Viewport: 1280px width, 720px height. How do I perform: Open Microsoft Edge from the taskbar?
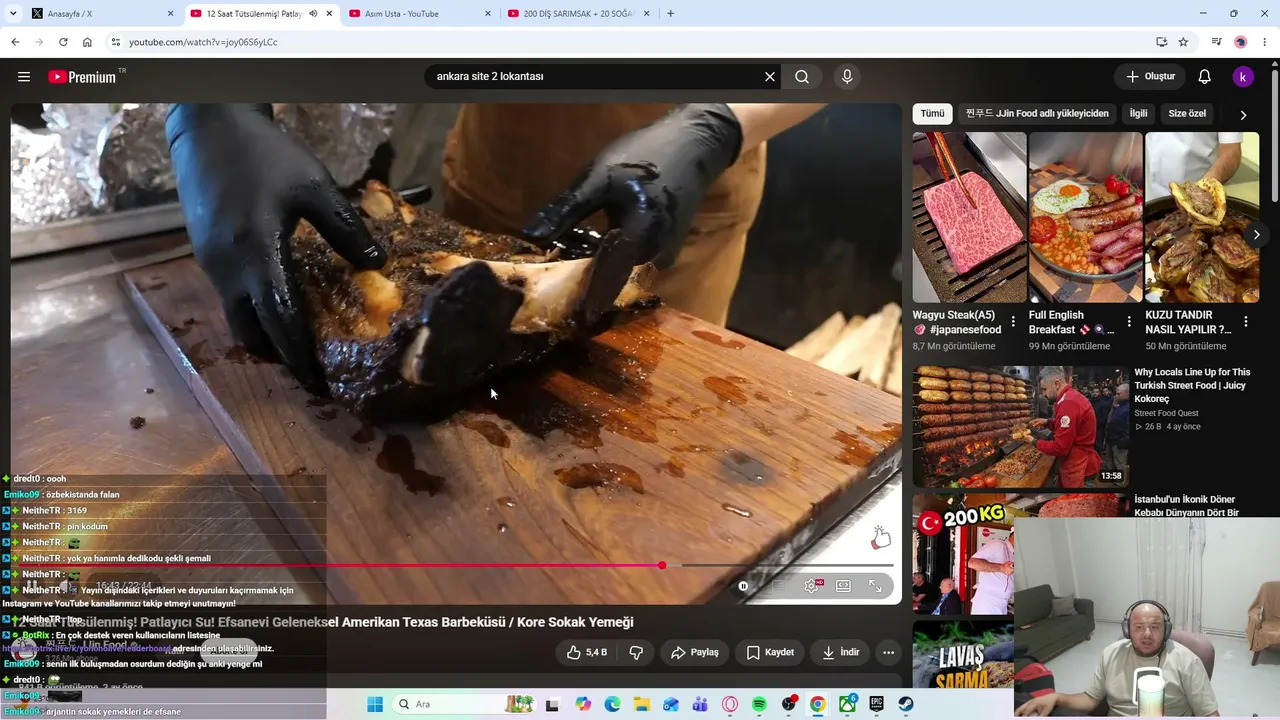coord(612,705)
